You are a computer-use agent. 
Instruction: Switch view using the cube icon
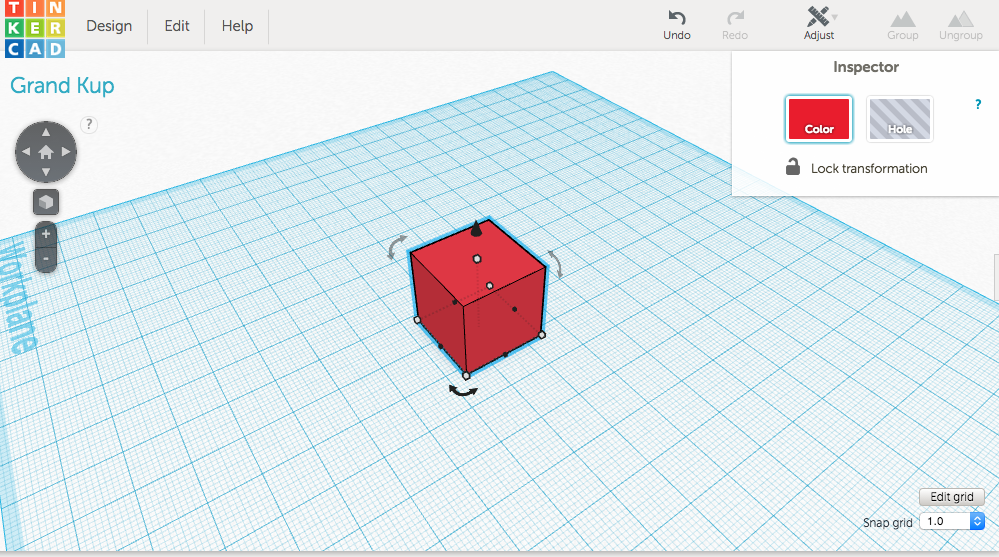click(46, 202)
